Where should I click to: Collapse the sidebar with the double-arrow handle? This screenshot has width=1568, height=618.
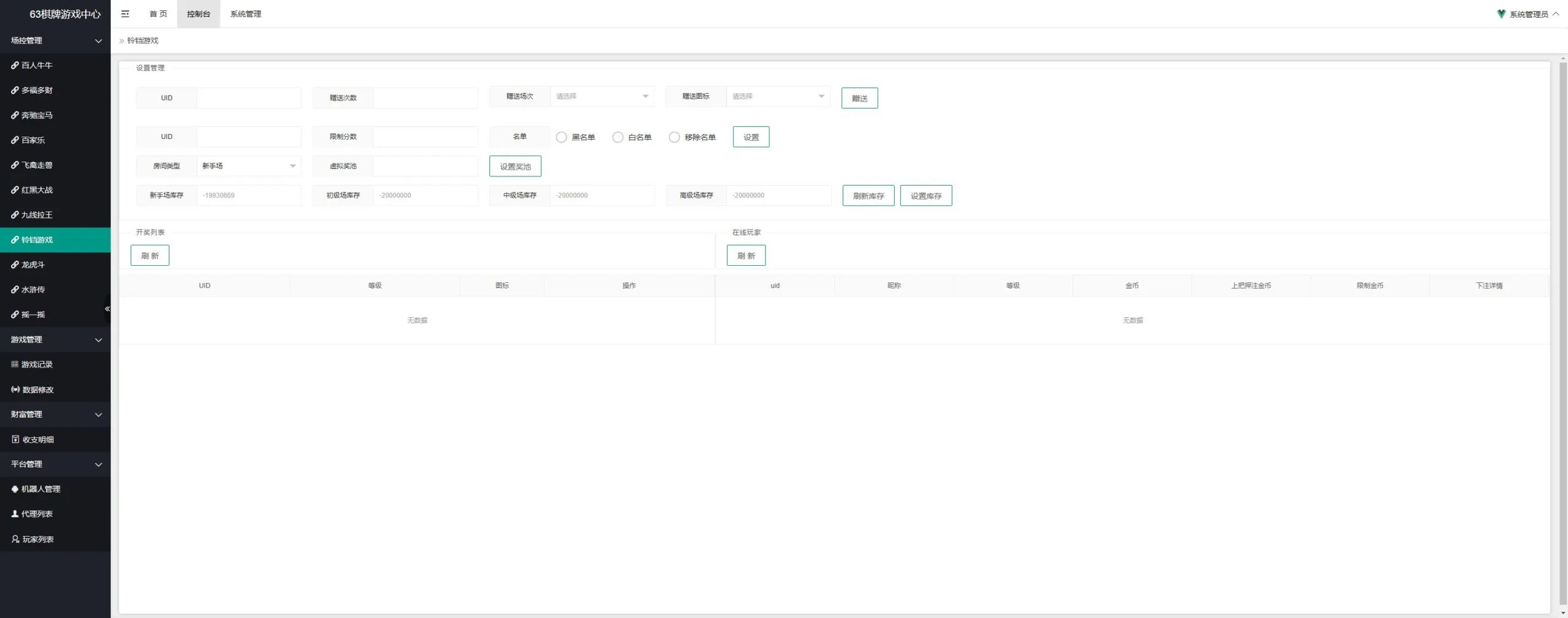(107, 309)
